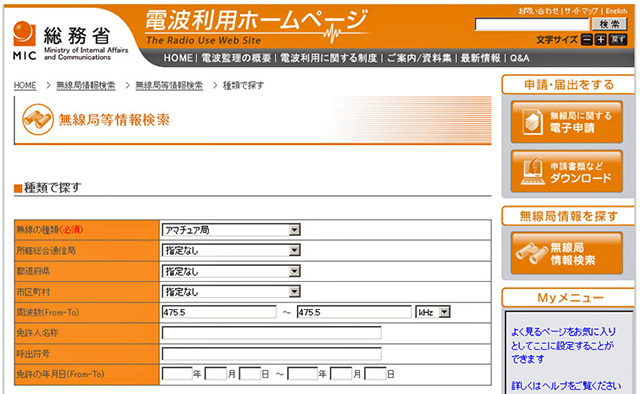The height and width of the screenshot is (394, 640).
Task: Click 無線局情報を探す sidebar heading
Action: (569, 216)
